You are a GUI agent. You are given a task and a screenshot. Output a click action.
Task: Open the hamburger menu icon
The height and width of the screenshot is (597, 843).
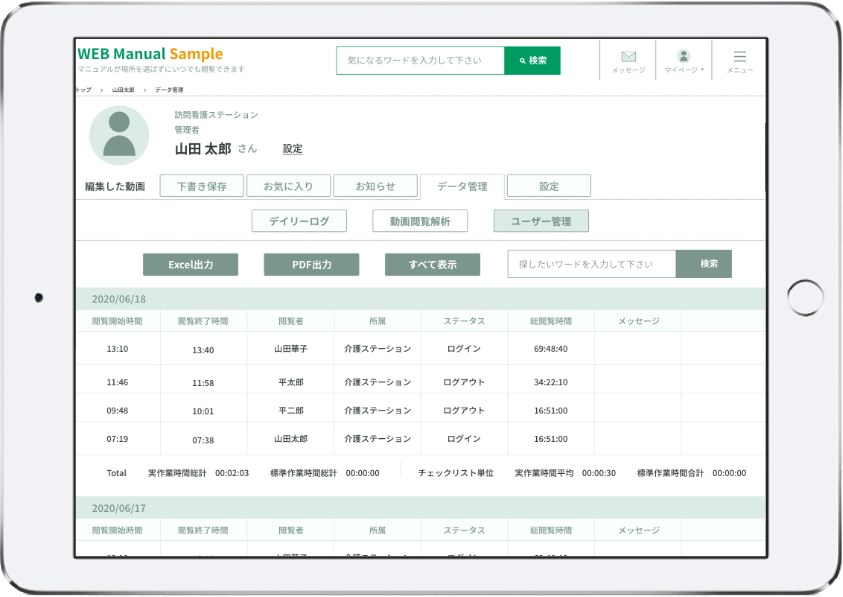tap(740, 57)
